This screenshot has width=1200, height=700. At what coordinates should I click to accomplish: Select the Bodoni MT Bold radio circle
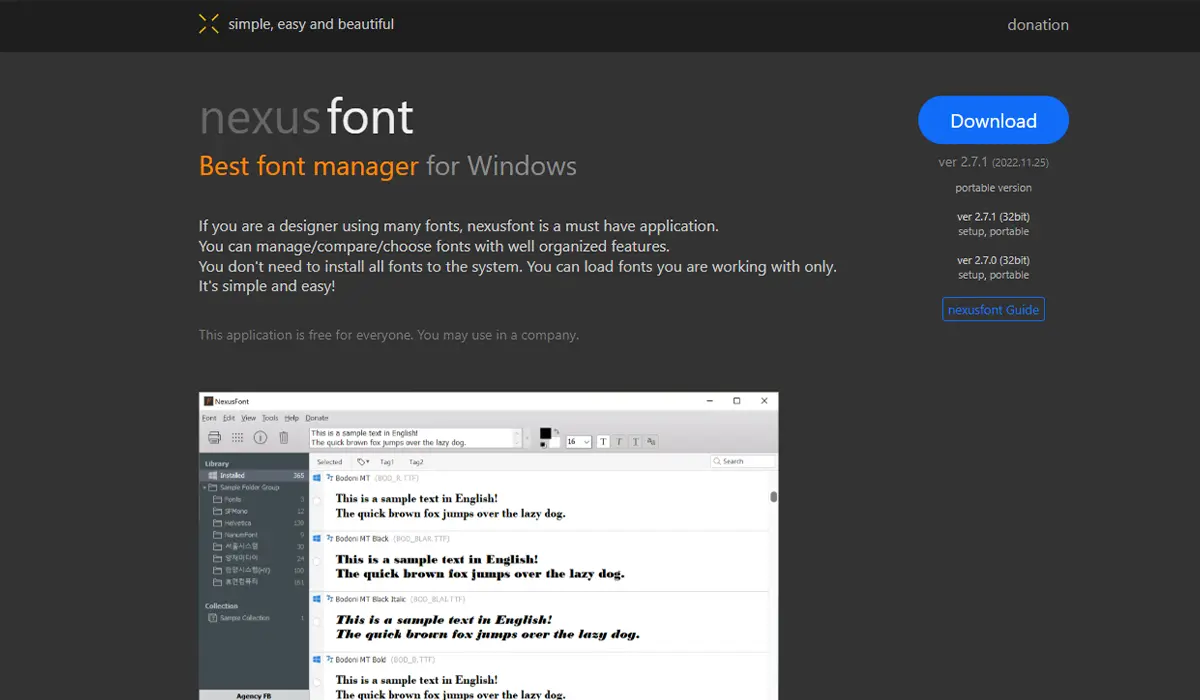pos(317,683)
